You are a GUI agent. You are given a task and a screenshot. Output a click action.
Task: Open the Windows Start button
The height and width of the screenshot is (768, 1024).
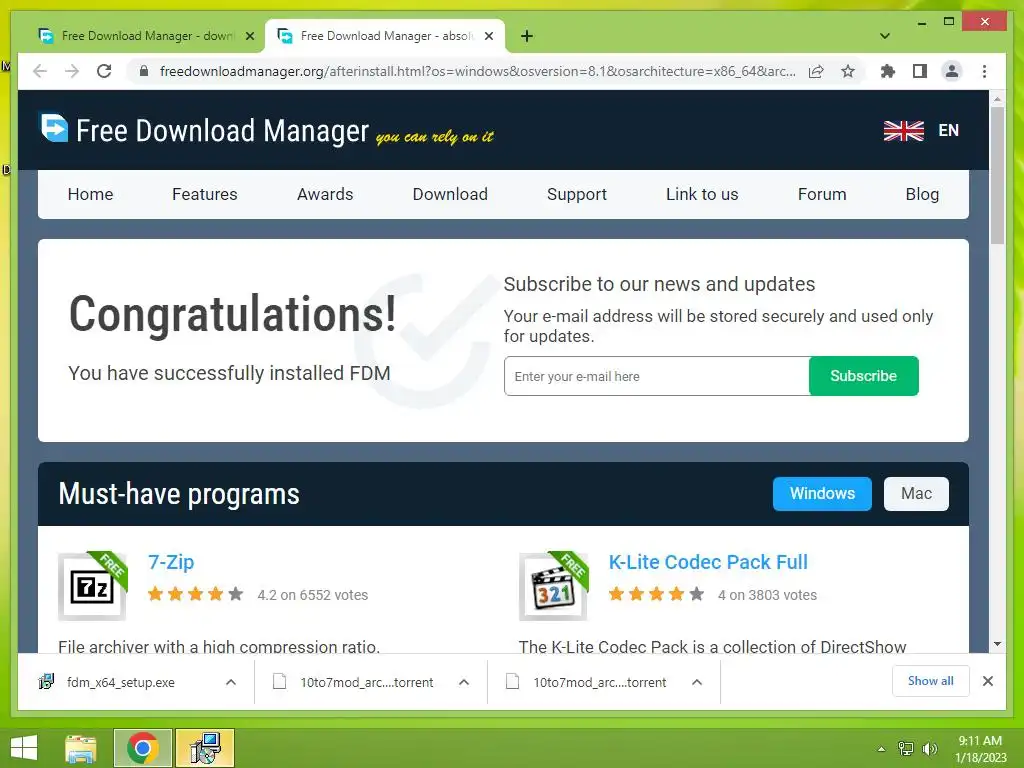[24, 748]
